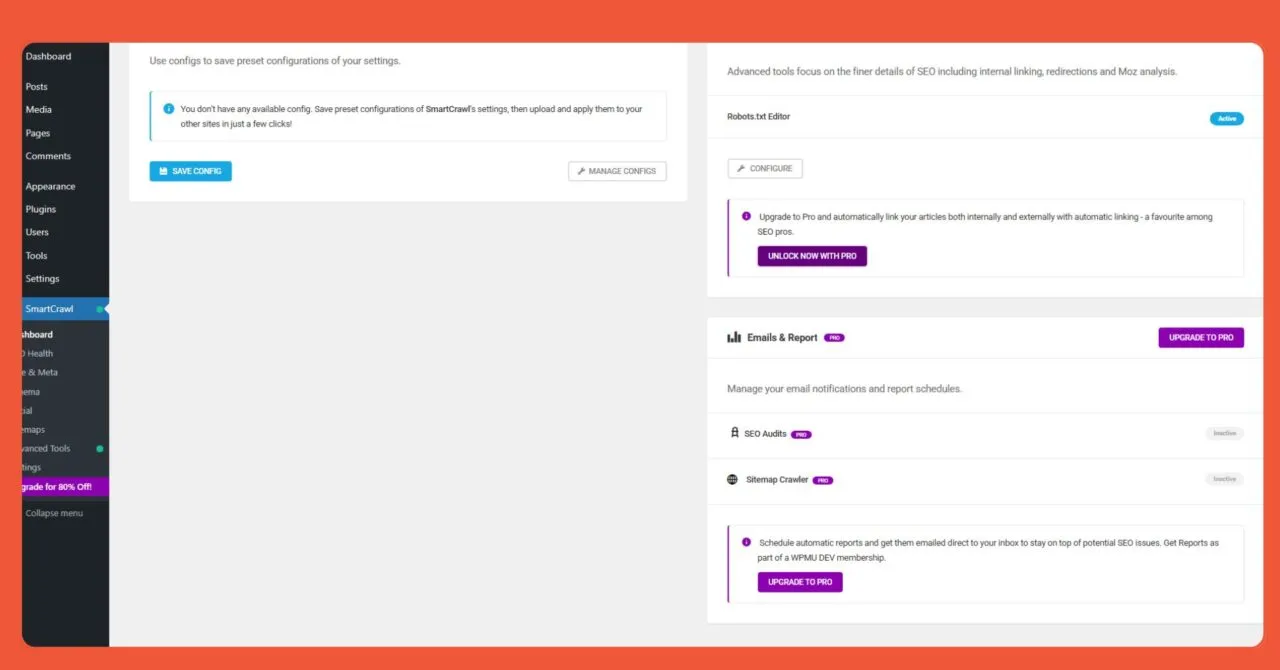Collapse the WordPress admin menu
The width and height of the screenshot is (1280, 670).
(53, 512)
